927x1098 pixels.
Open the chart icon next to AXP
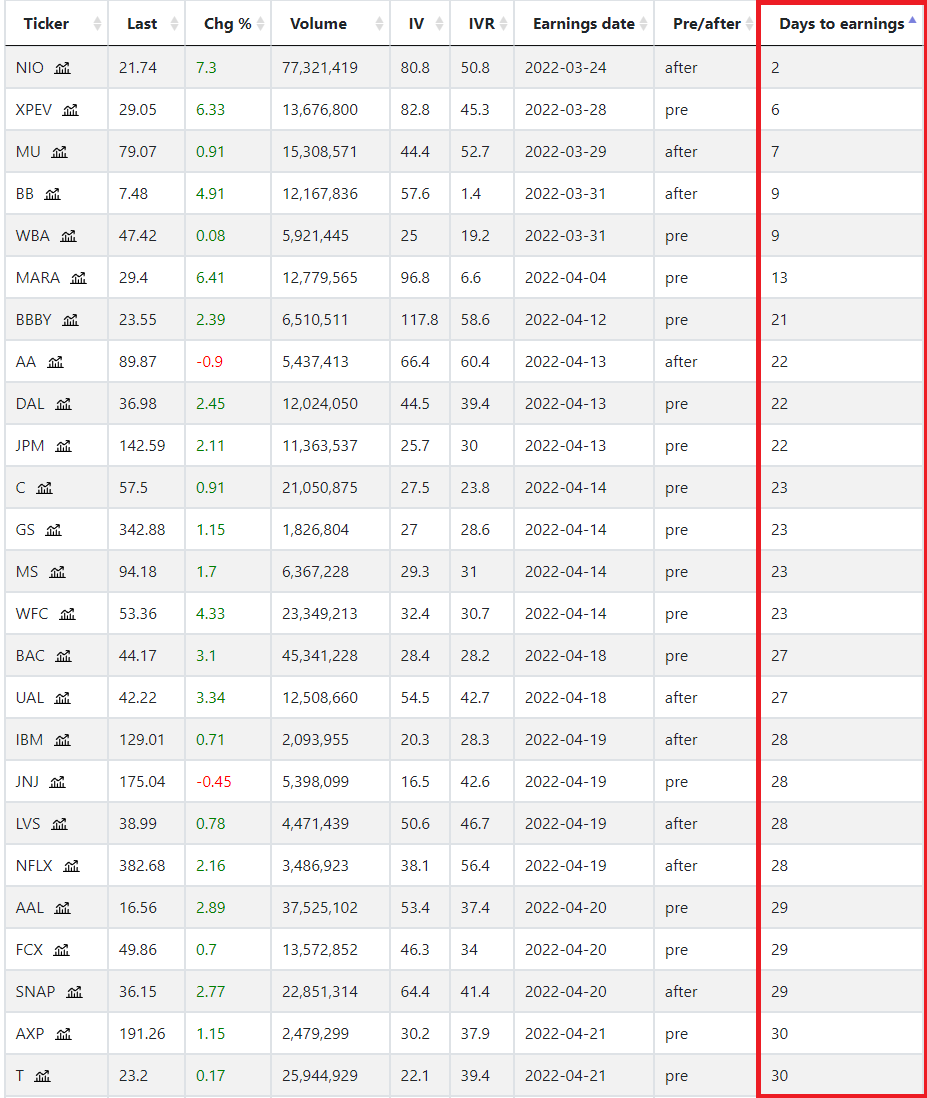(x=63, y=1034)
